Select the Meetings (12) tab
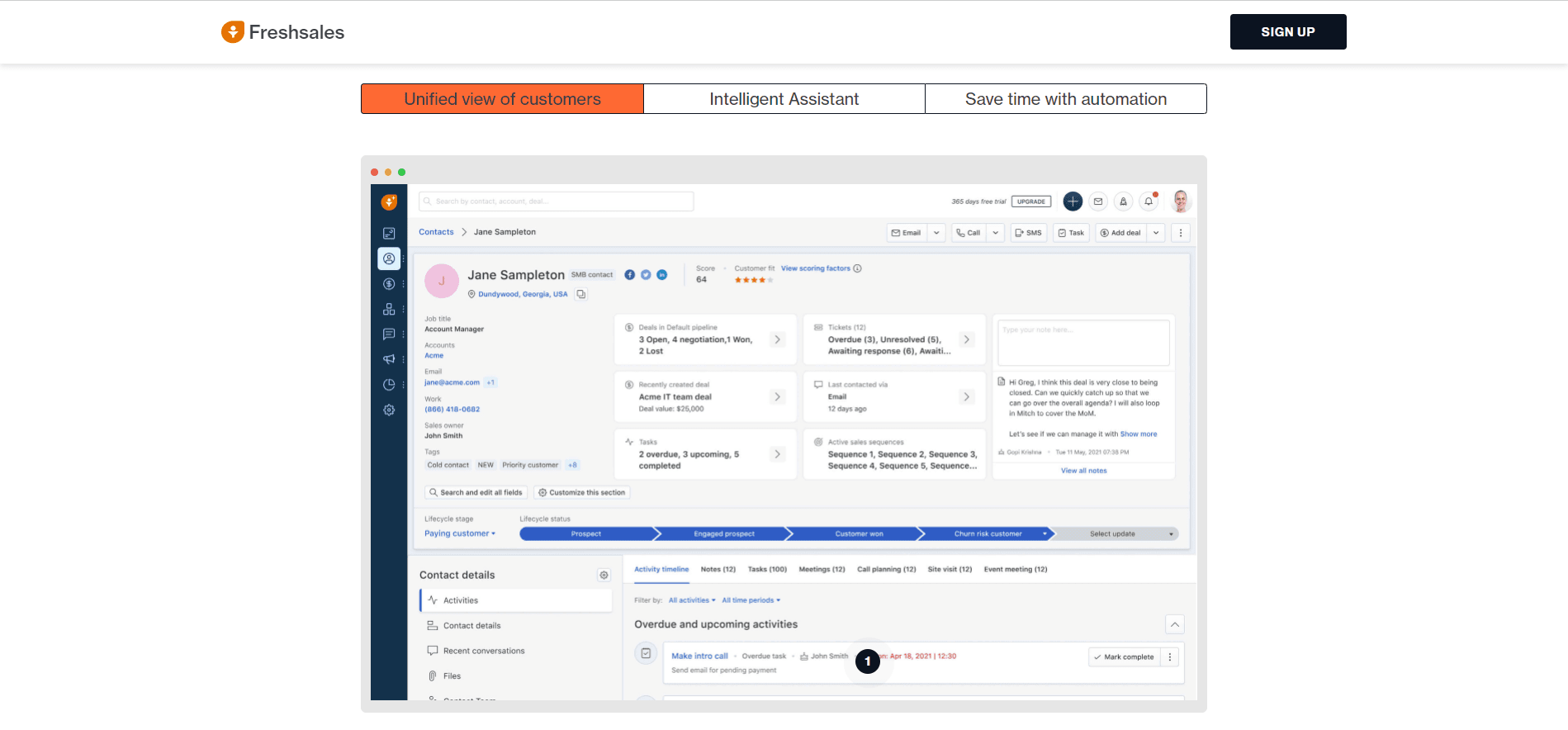Screen dimensions: 1568x730 pos(822,570)
